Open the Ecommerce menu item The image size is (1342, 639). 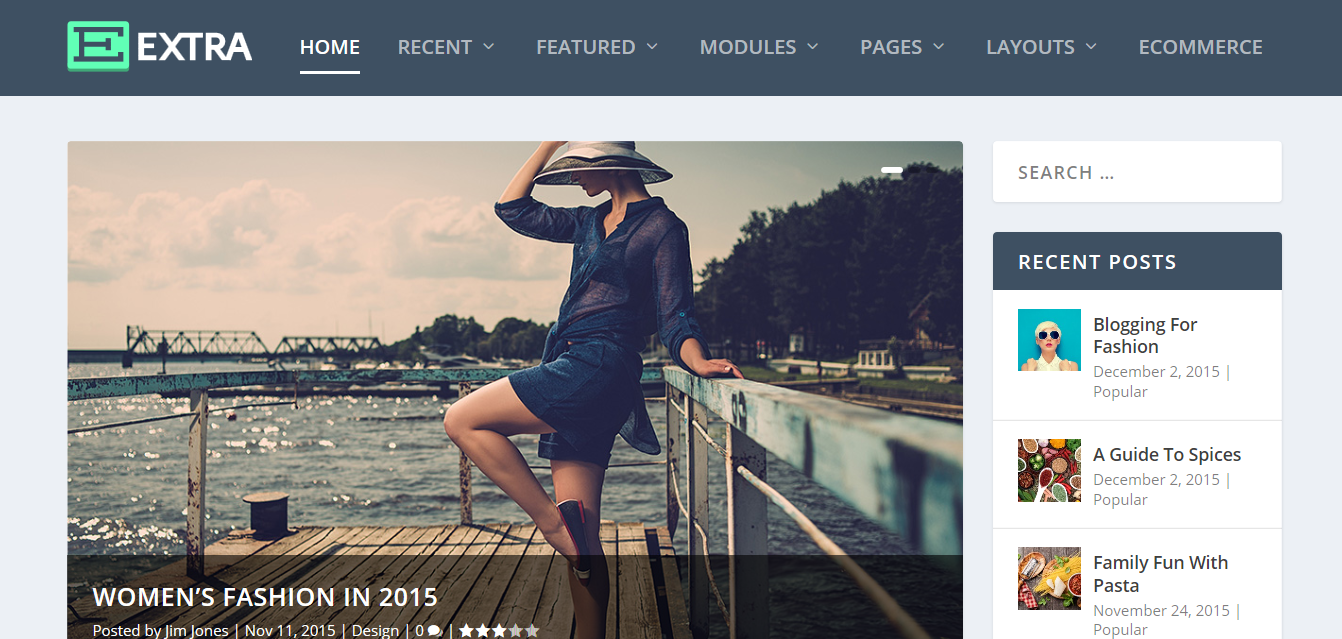click(1200, 47)
